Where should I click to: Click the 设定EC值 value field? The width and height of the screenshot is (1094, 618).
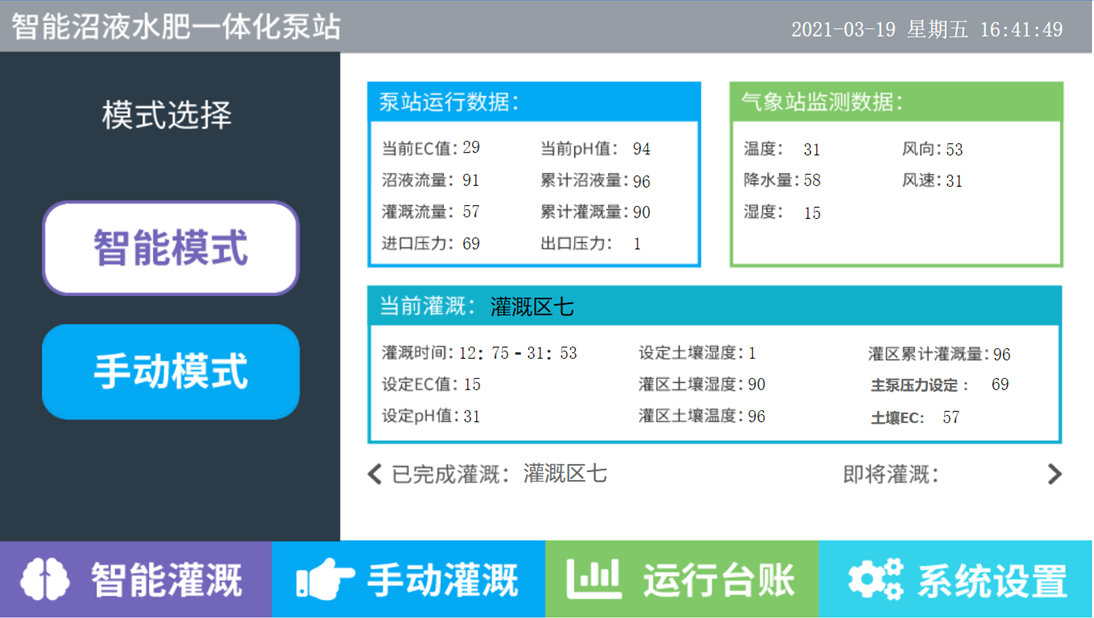[472, 385]
